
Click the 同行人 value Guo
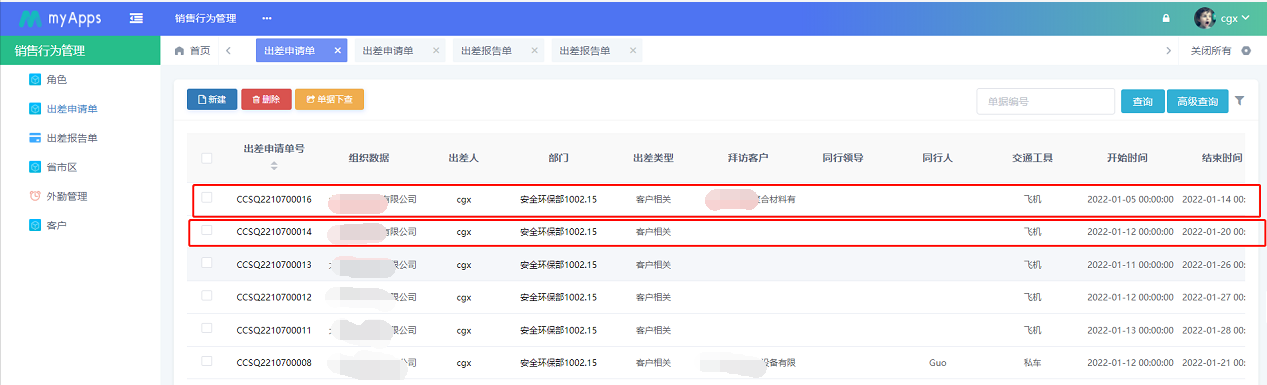pyautogui.click(x=937, y=362)
